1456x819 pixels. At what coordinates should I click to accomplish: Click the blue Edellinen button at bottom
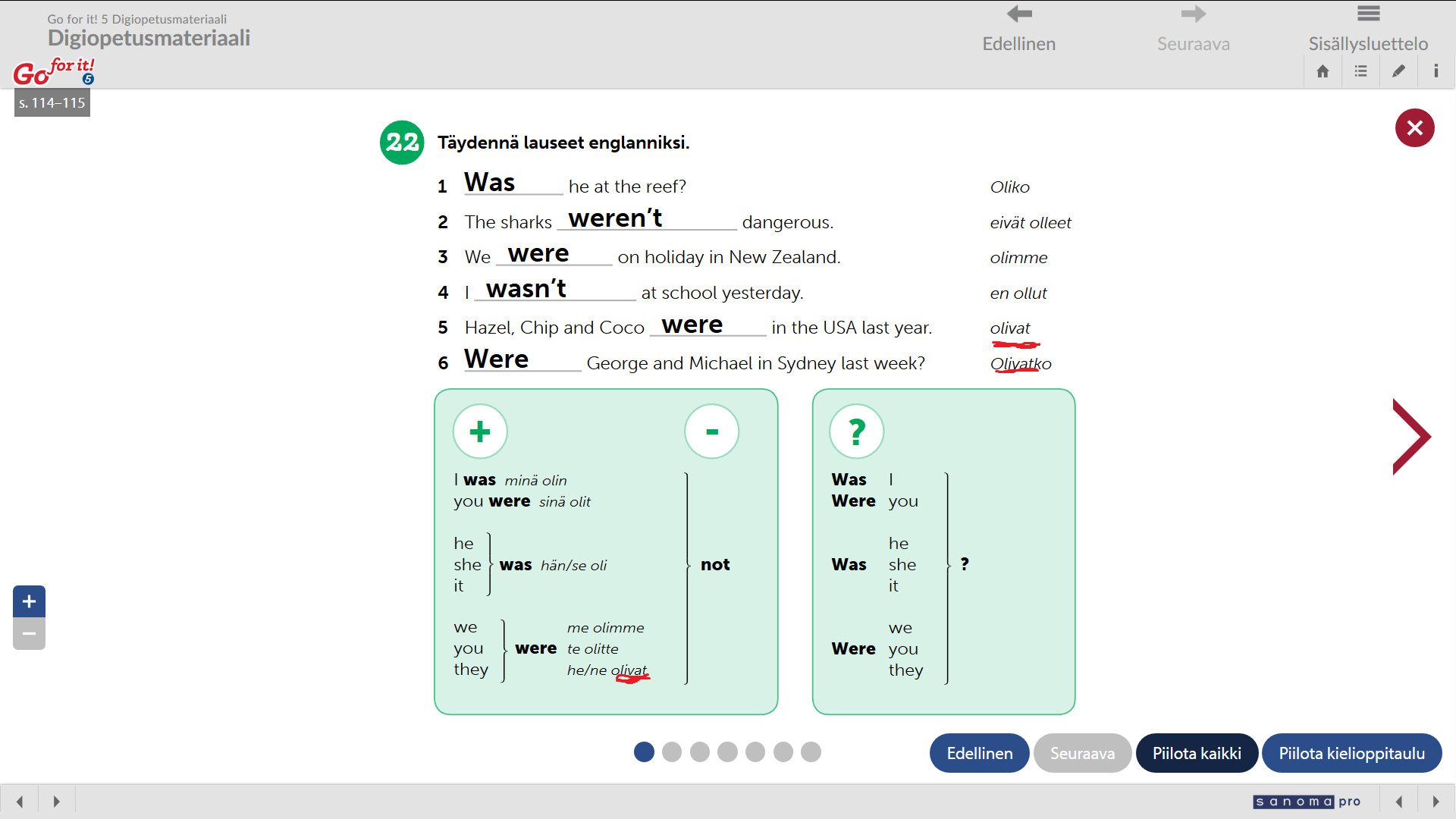coord(979,753)
